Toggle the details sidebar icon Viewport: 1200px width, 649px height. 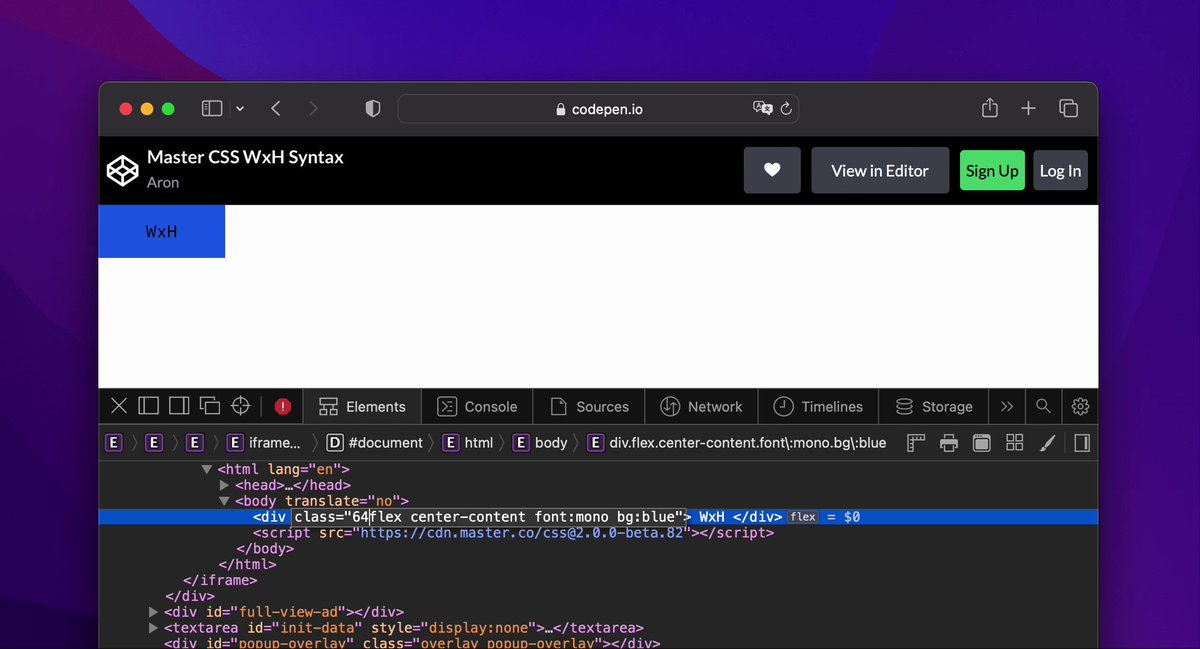(x=1081, y=442)
